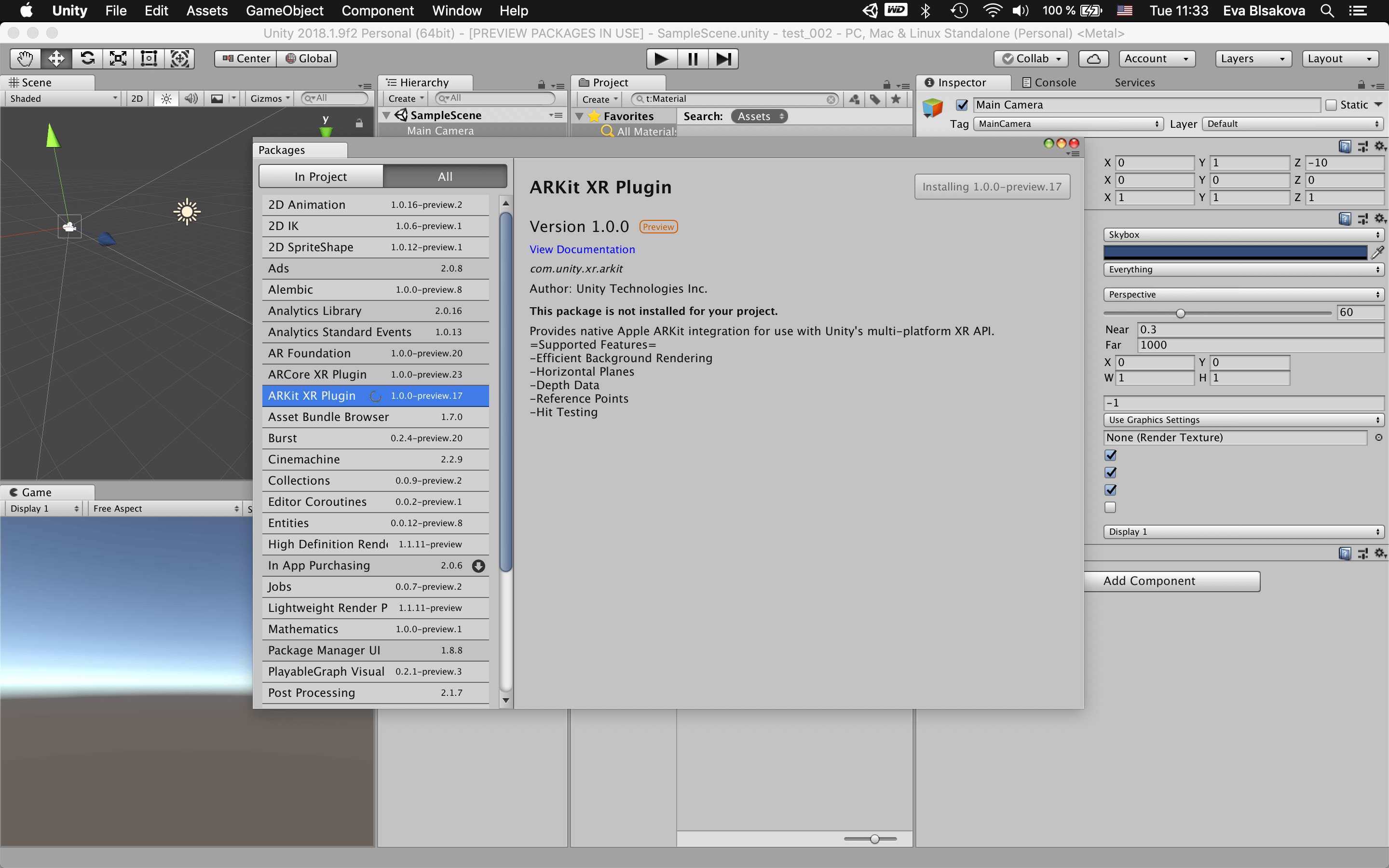
Task: Select the Rect Transform tool
Action: coord(149,58)
